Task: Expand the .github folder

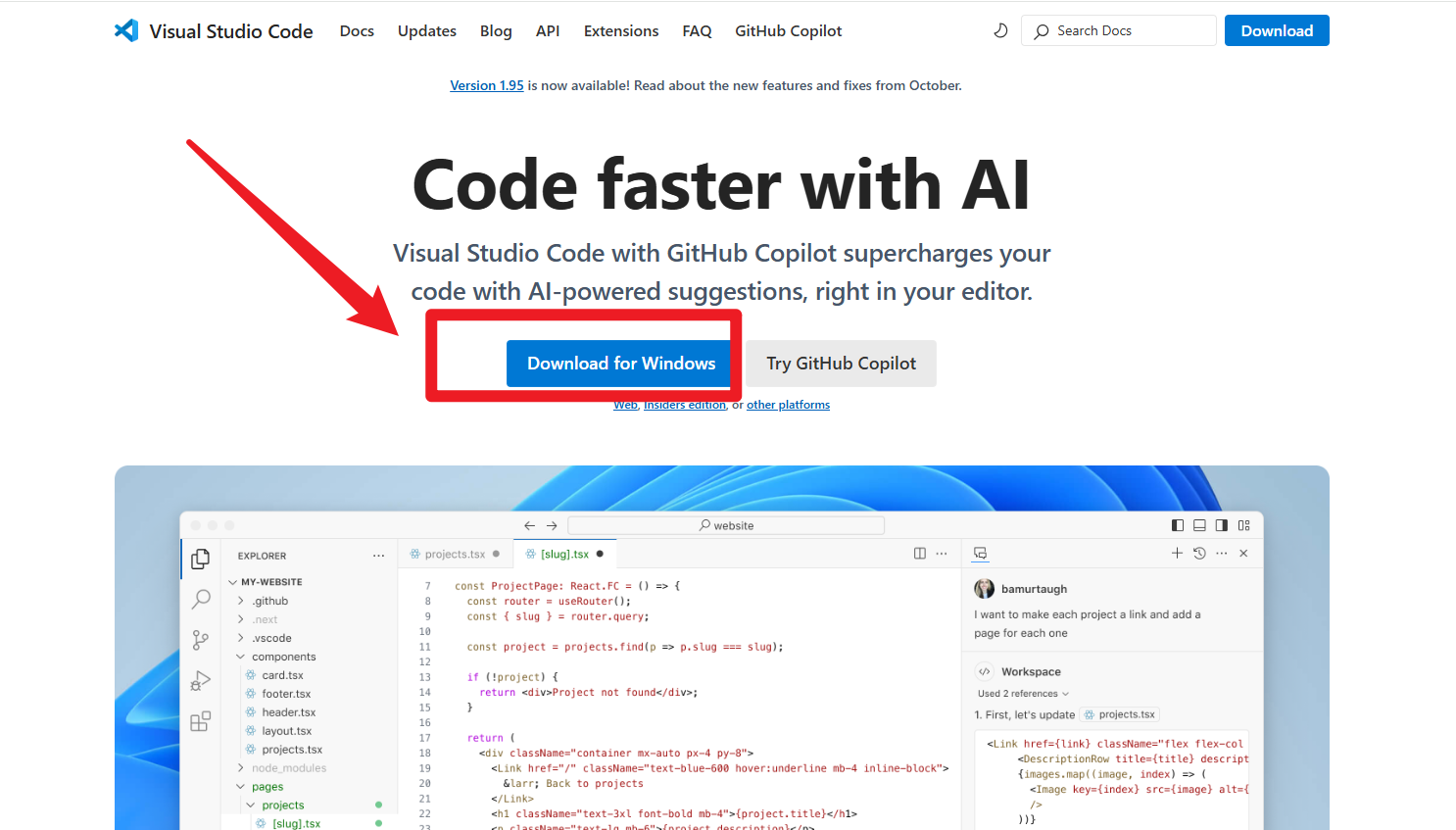Action: tap(241, 601)
